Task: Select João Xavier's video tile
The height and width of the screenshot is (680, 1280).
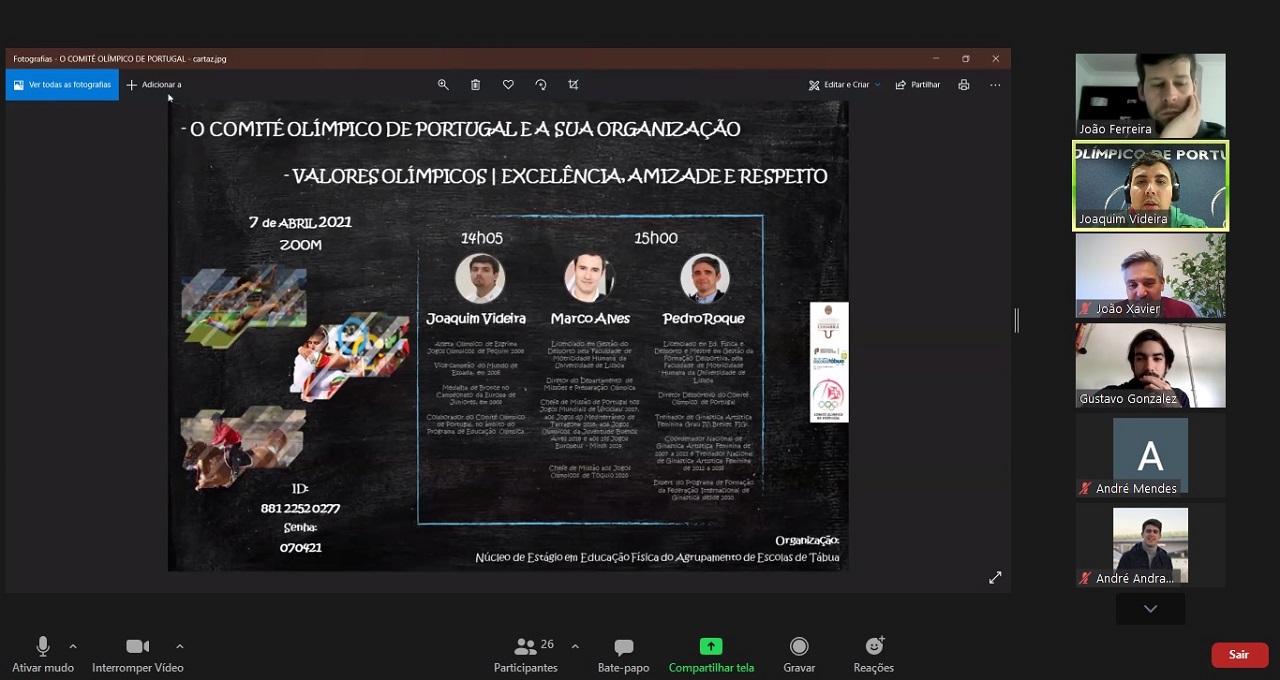Action: coord(1150,276)
